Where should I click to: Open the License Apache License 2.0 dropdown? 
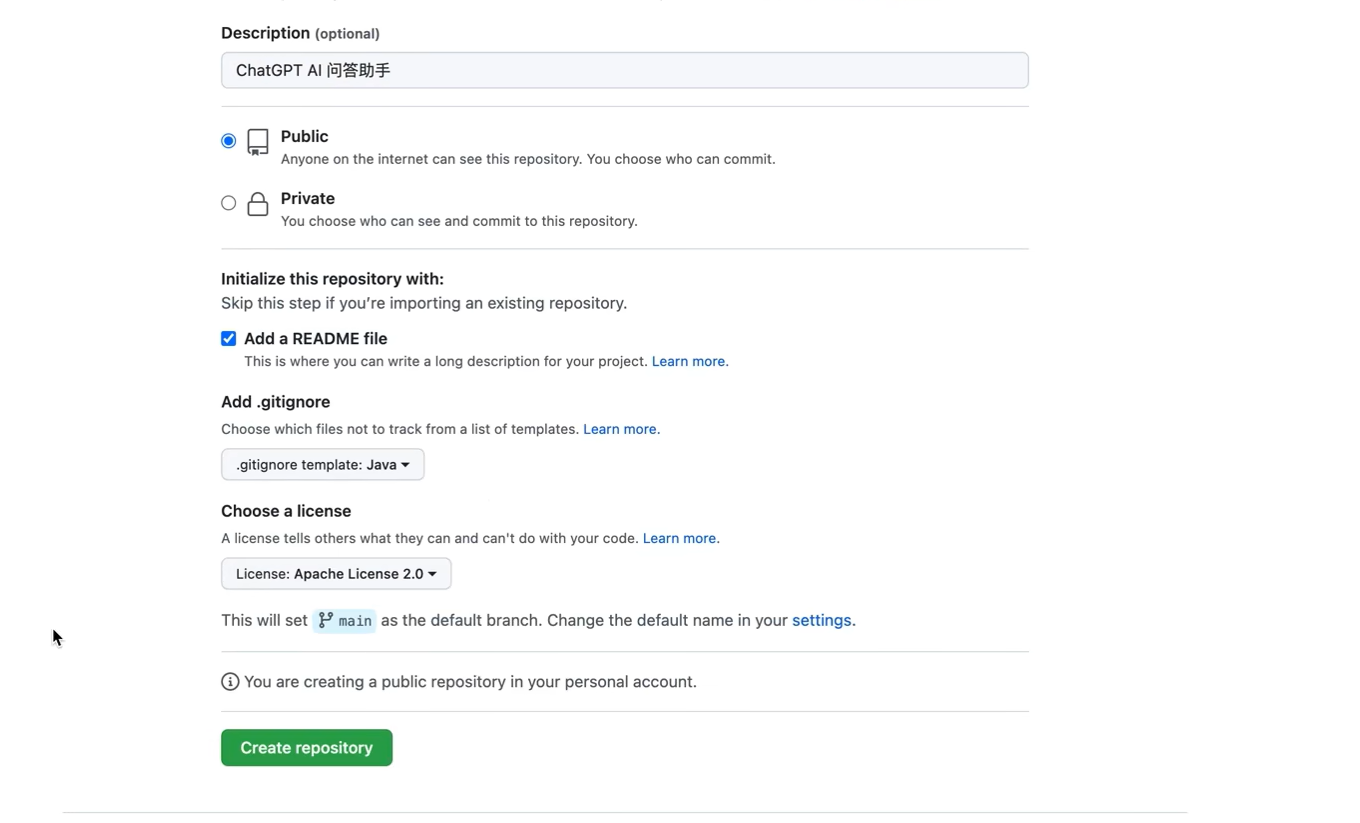336,573
